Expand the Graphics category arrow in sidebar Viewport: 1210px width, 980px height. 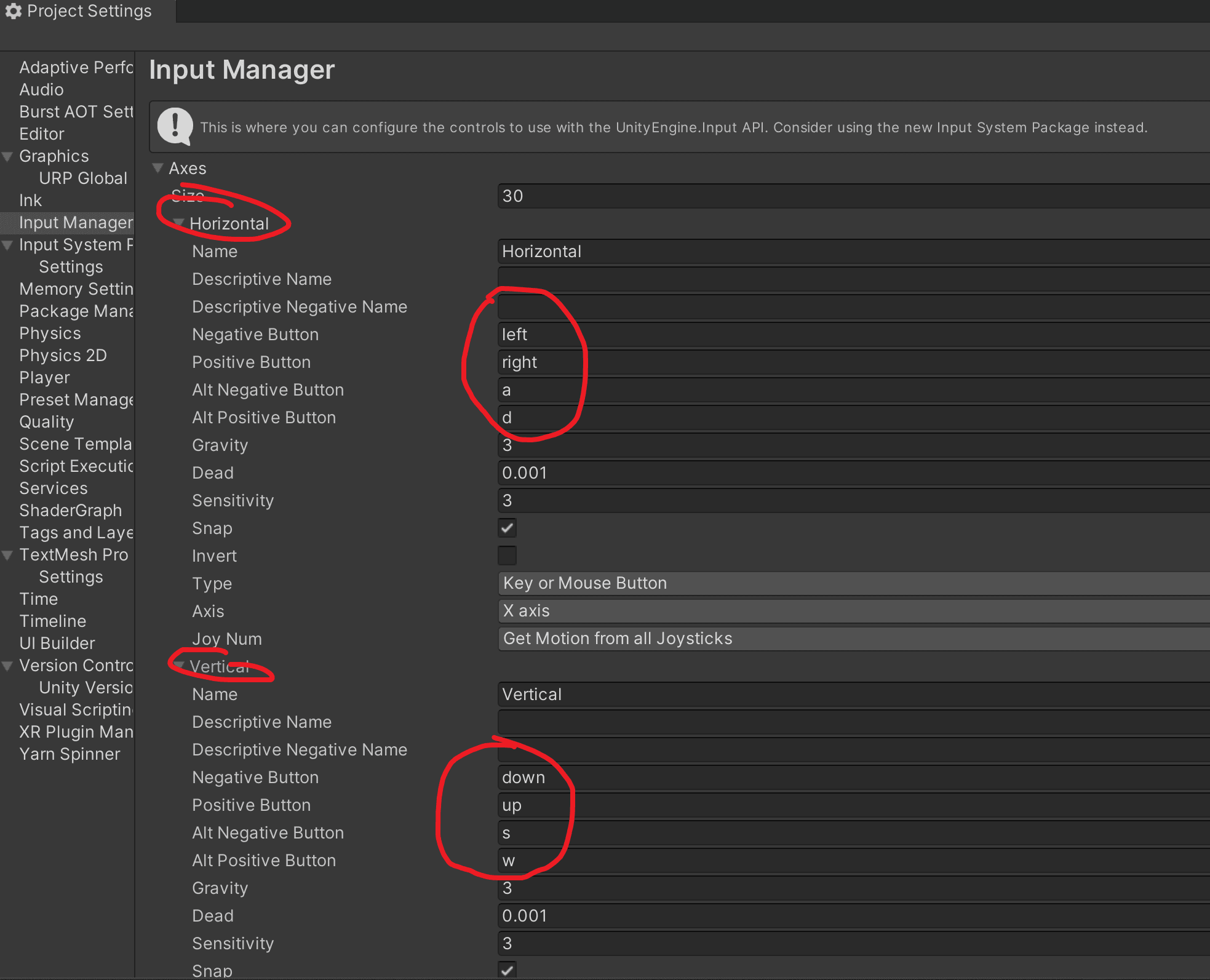8,156
